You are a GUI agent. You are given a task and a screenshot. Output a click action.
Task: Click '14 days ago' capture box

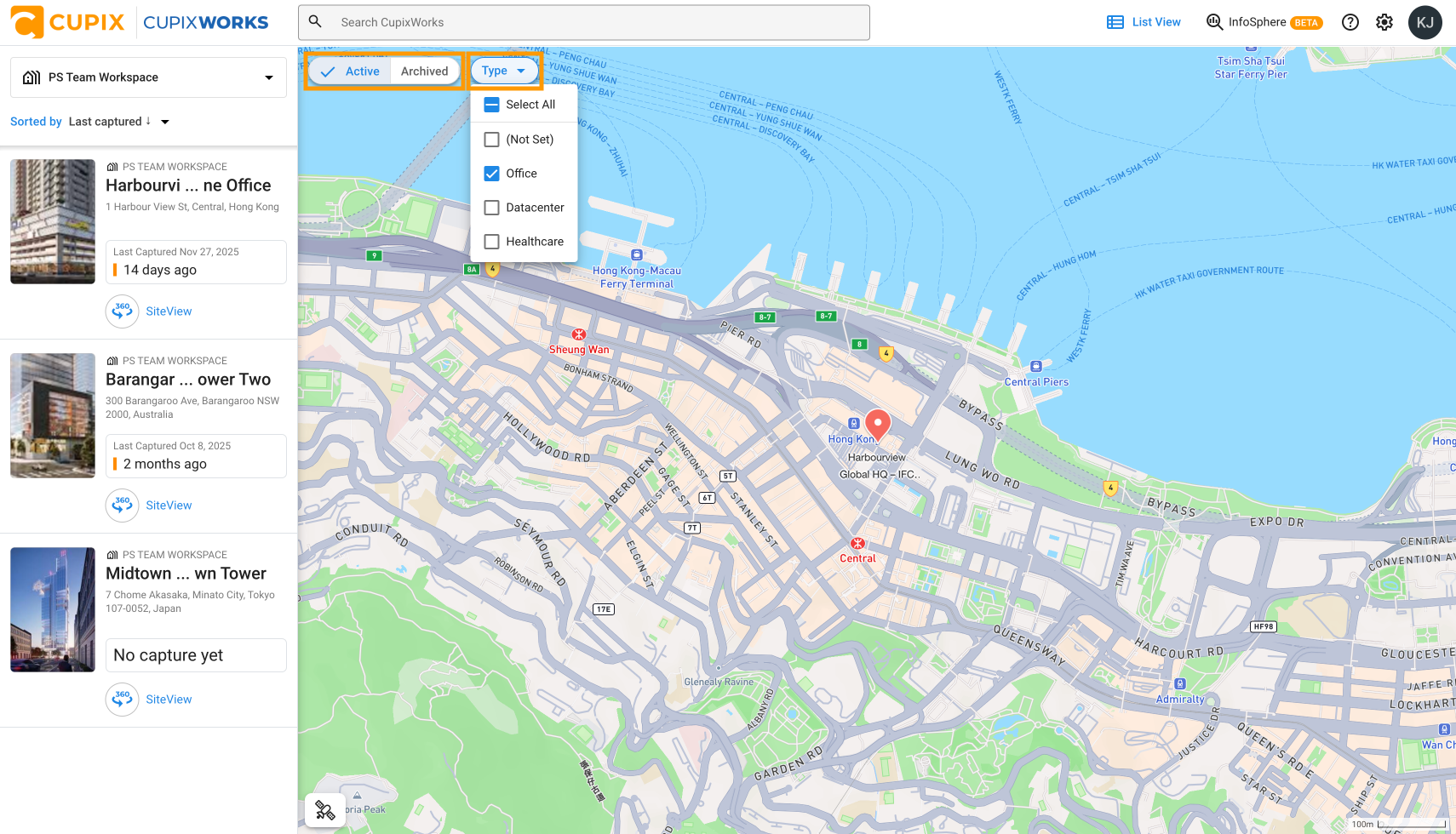(196, 262)
